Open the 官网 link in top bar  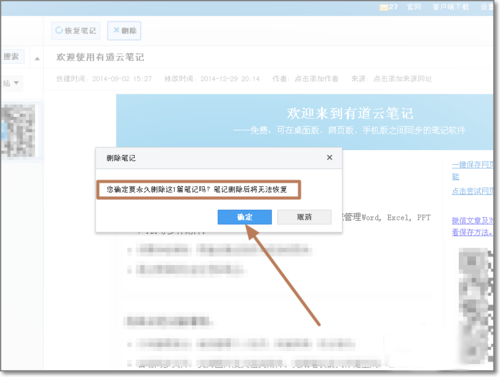click(414, 7)
